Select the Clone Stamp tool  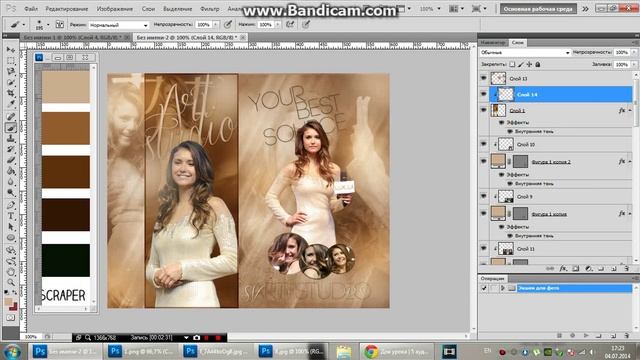pyautogui.click(x=11, y=139)
